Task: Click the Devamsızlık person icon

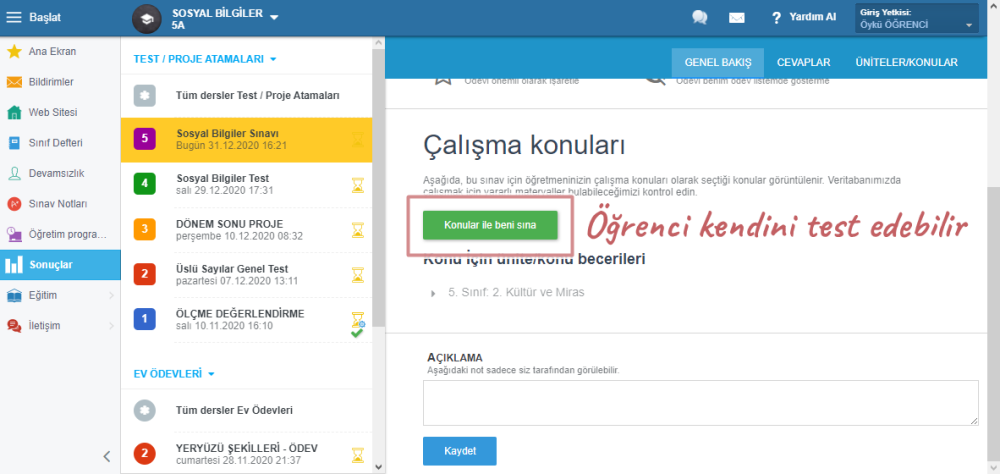Action: (14, 174)
